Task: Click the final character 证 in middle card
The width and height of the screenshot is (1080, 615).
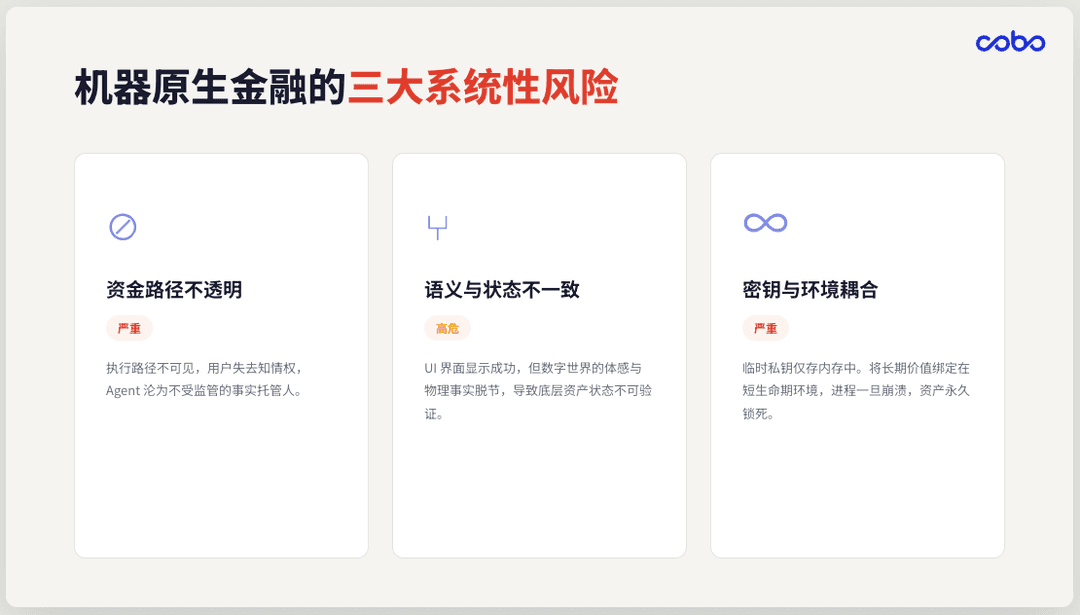Action: (431, 414)
